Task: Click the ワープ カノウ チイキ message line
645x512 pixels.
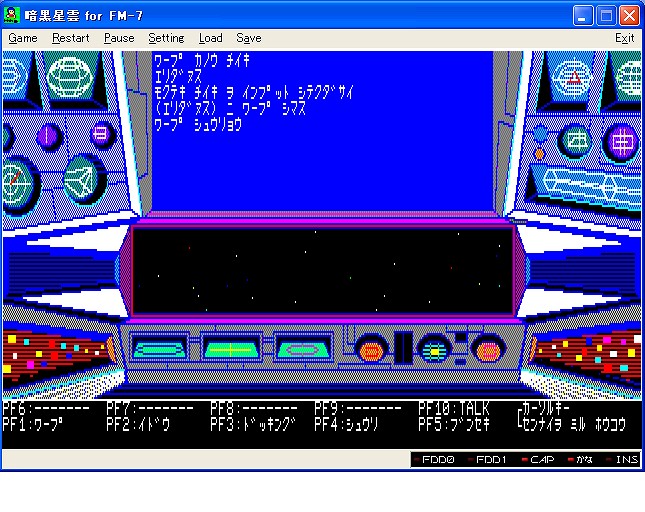Action: (202, 61)
